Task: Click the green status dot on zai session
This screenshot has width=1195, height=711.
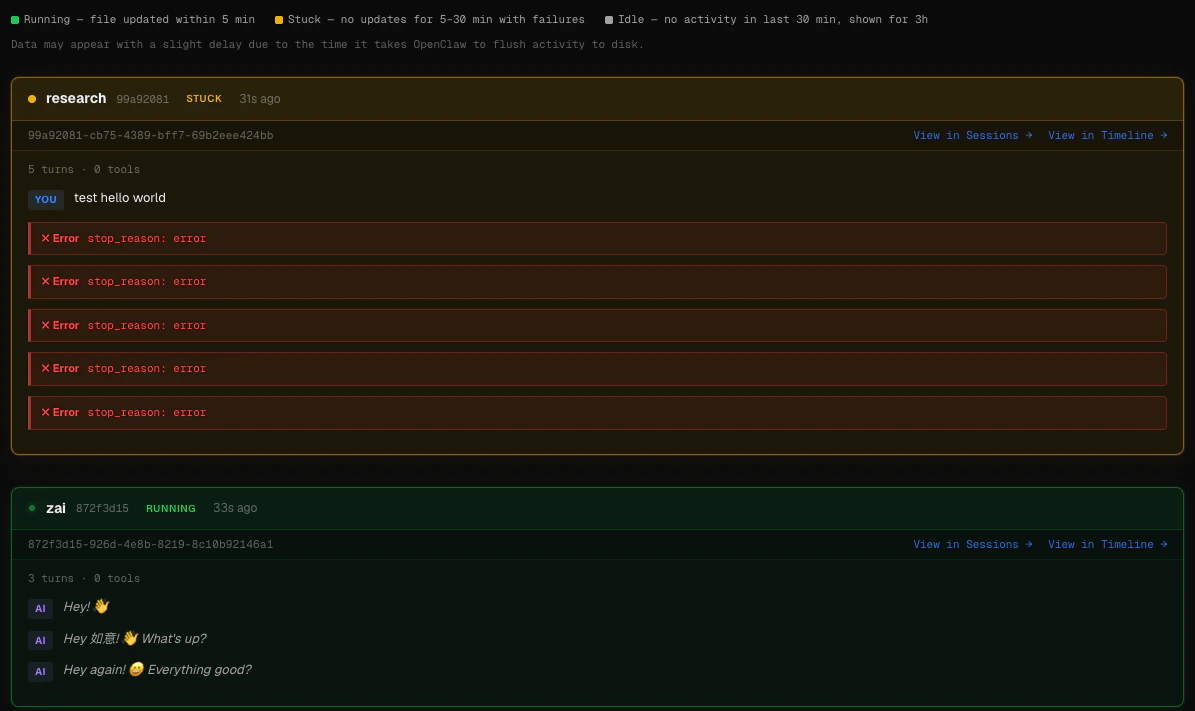Action: coord(34,507)
